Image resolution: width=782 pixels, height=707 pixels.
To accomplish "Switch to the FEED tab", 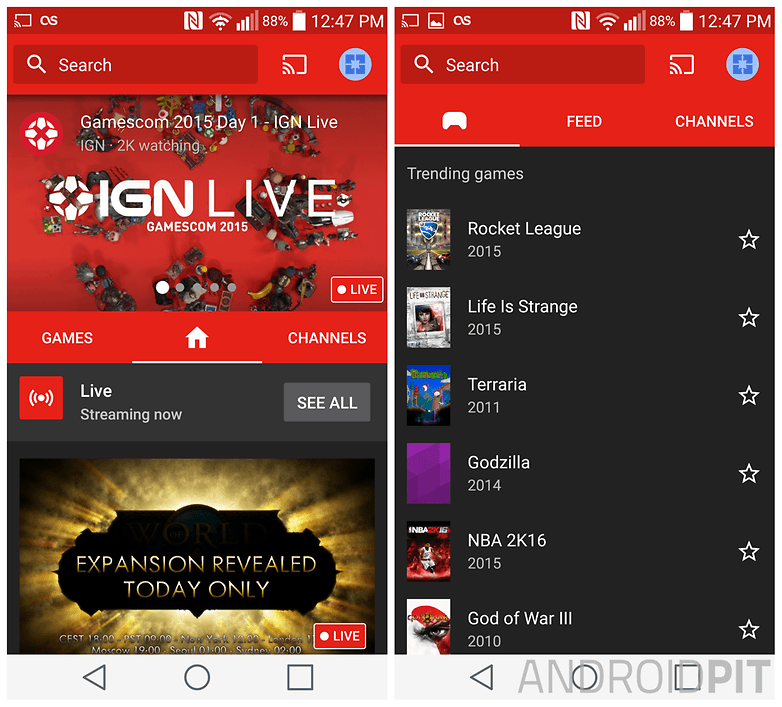I will pos(584,121).
